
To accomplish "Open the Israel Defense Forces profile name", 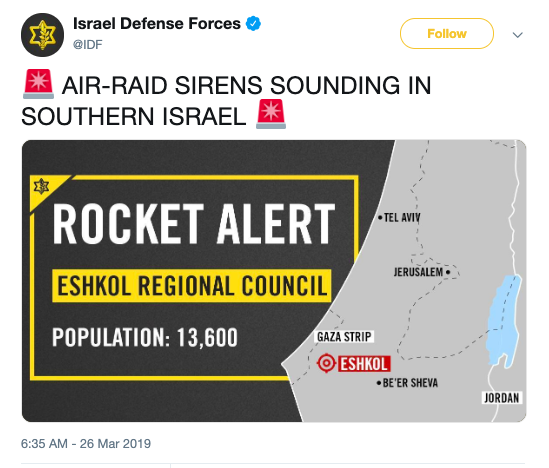I will click(157, 24).
